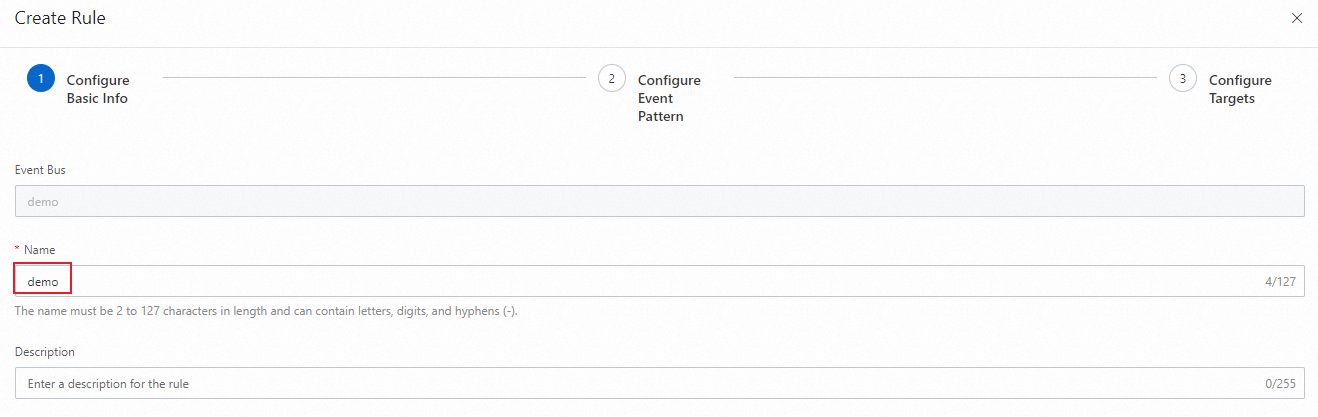Click the 0/255 character counter
Viewport: 1318px width, 417px height.
pyautogui.click(x=1280, y=383)
